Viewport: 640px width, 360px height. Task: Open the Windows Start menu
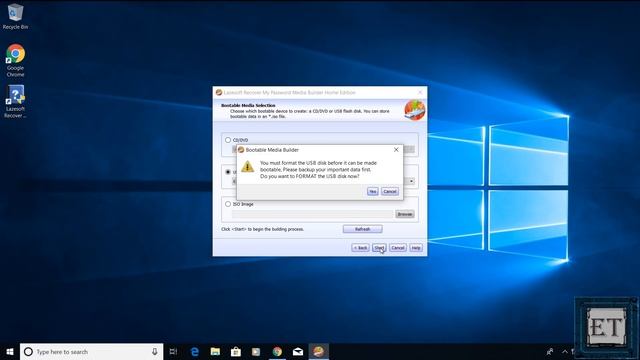point(10,351)
